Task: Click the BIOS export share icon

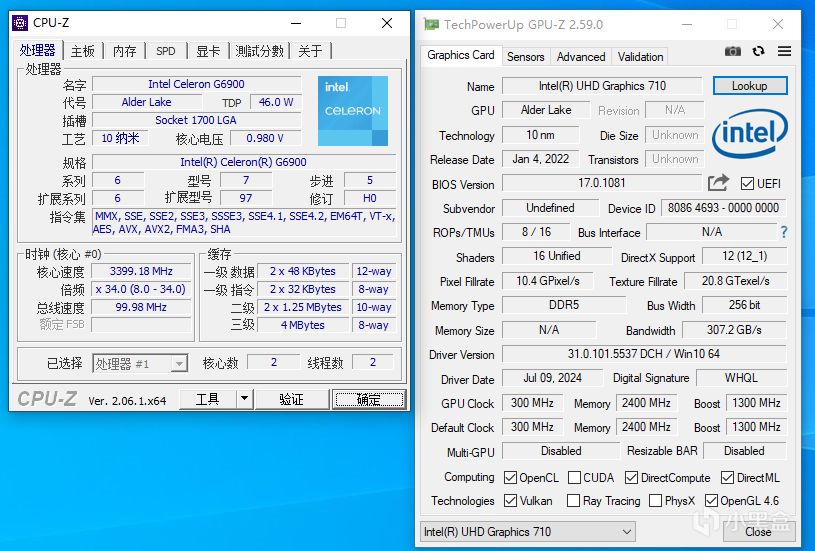Action: (718, 183)
